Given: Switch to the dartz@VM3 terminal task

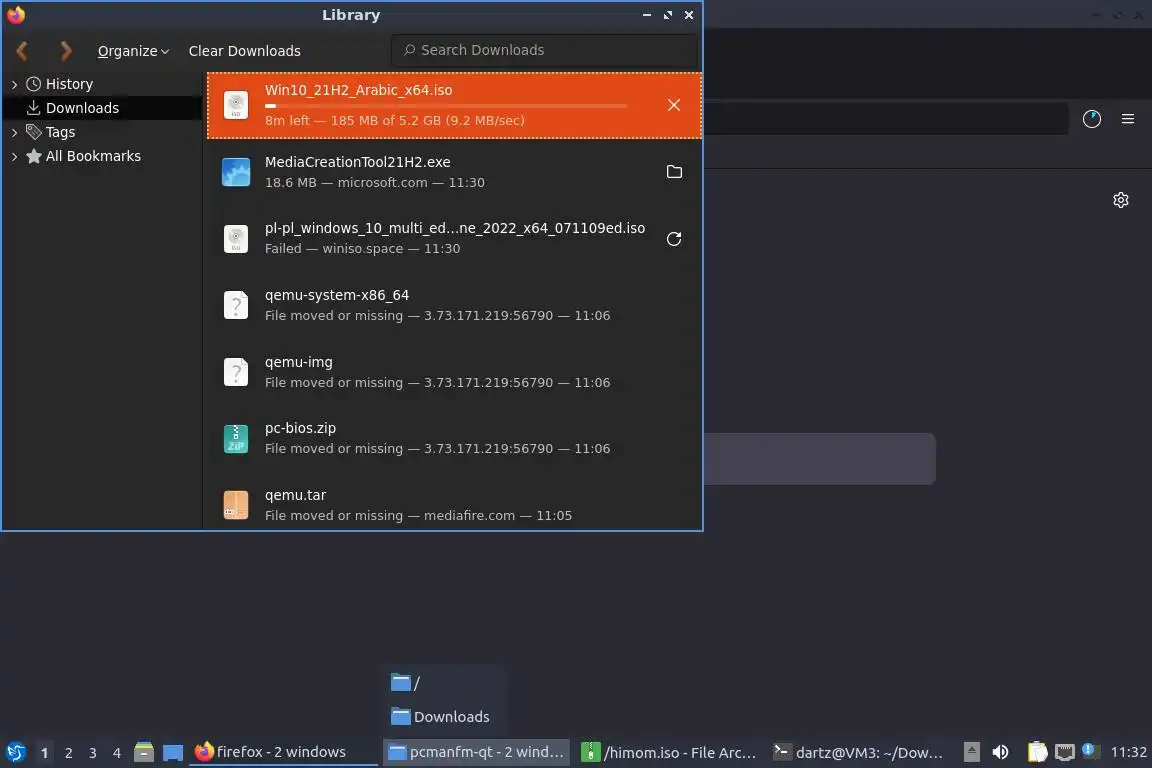Looking at the screenshot, I should [x=859, y=752].
